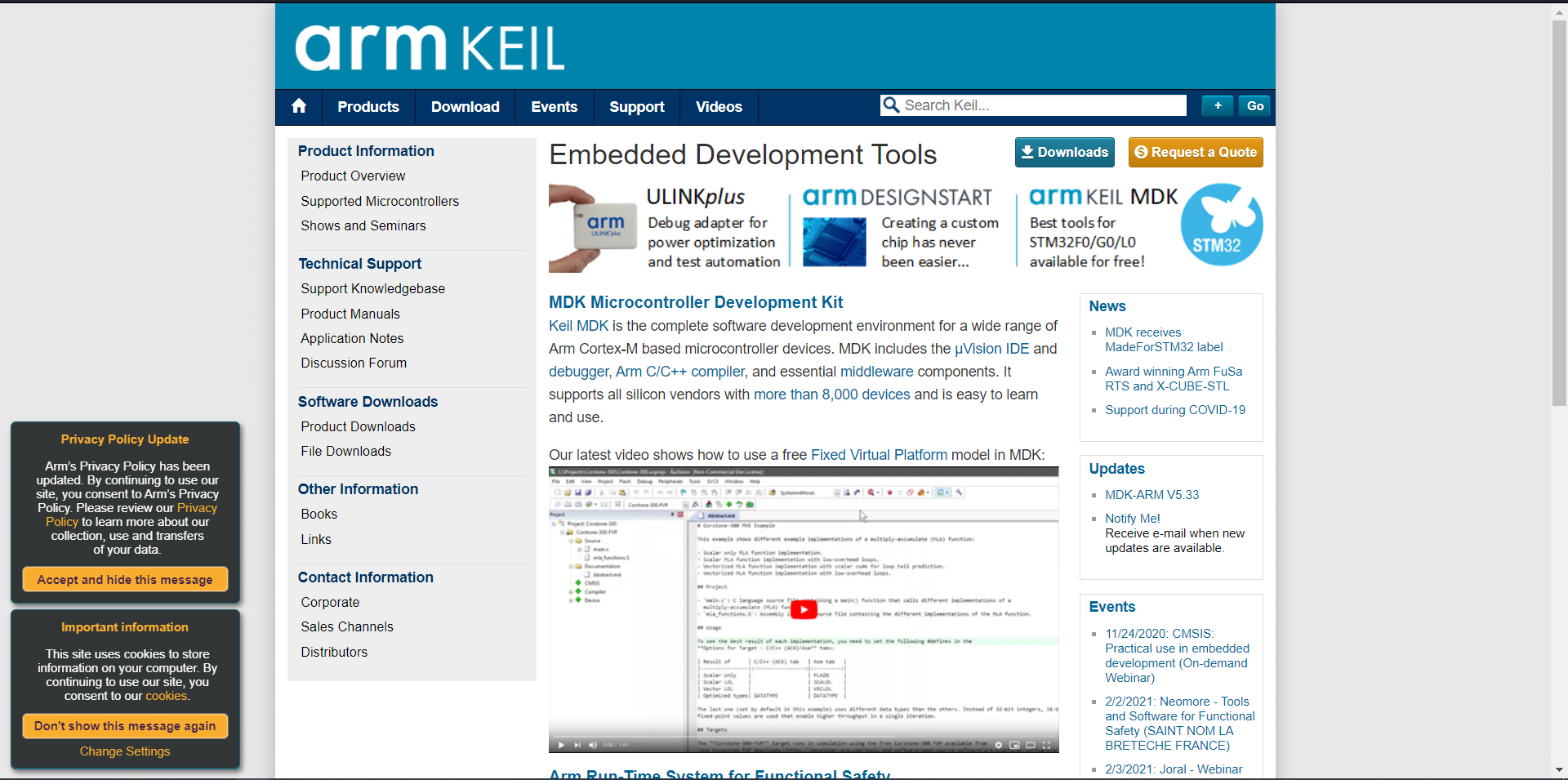Open Award winning Arm FuSa RTS news
Image resolution: width=1568 pixels, height=780 pixels.
point(1174,379)
